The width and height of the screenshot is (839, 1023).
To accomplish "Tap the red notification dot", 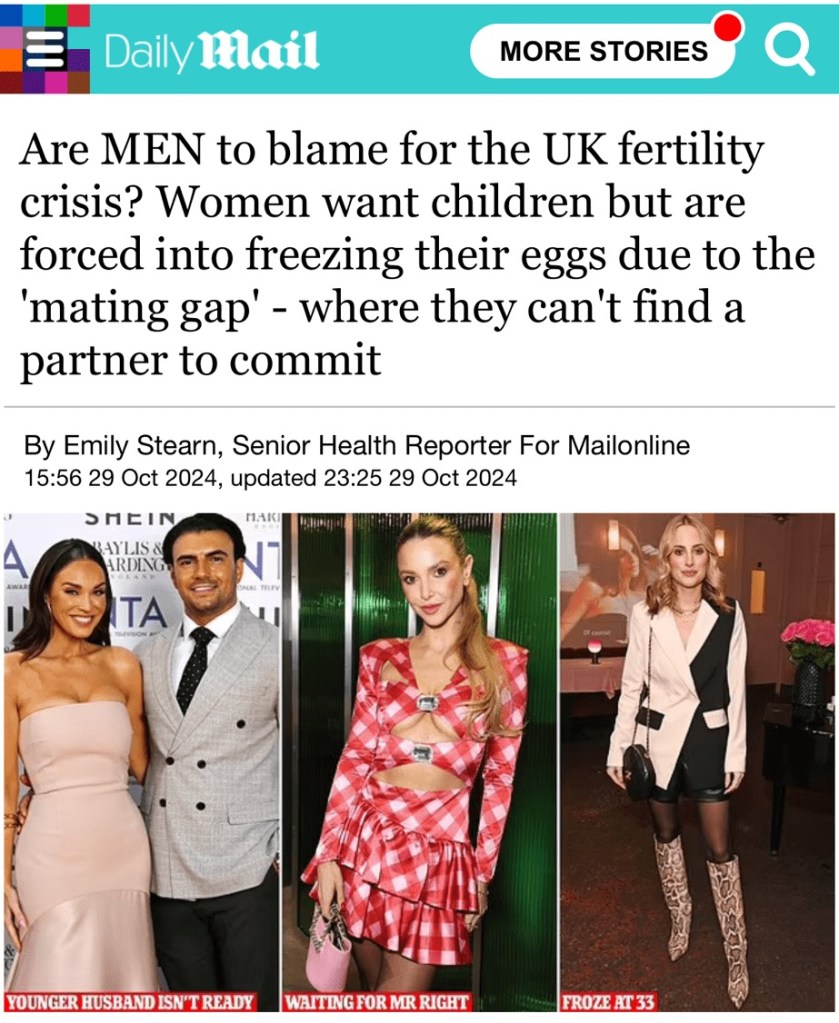I will (727, 28).
